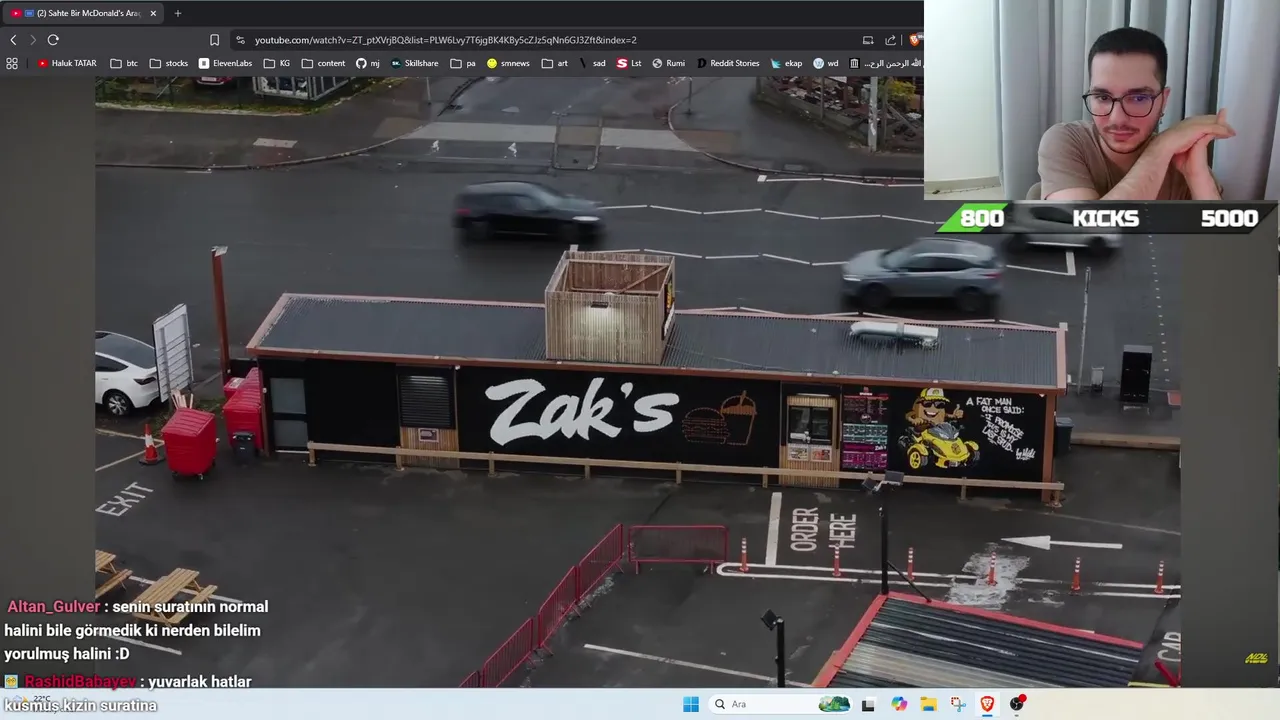The width and height of the screenshot is (1280, 720).
Task: Open the wd WordPress bookmark
Action: coord(826,63)
